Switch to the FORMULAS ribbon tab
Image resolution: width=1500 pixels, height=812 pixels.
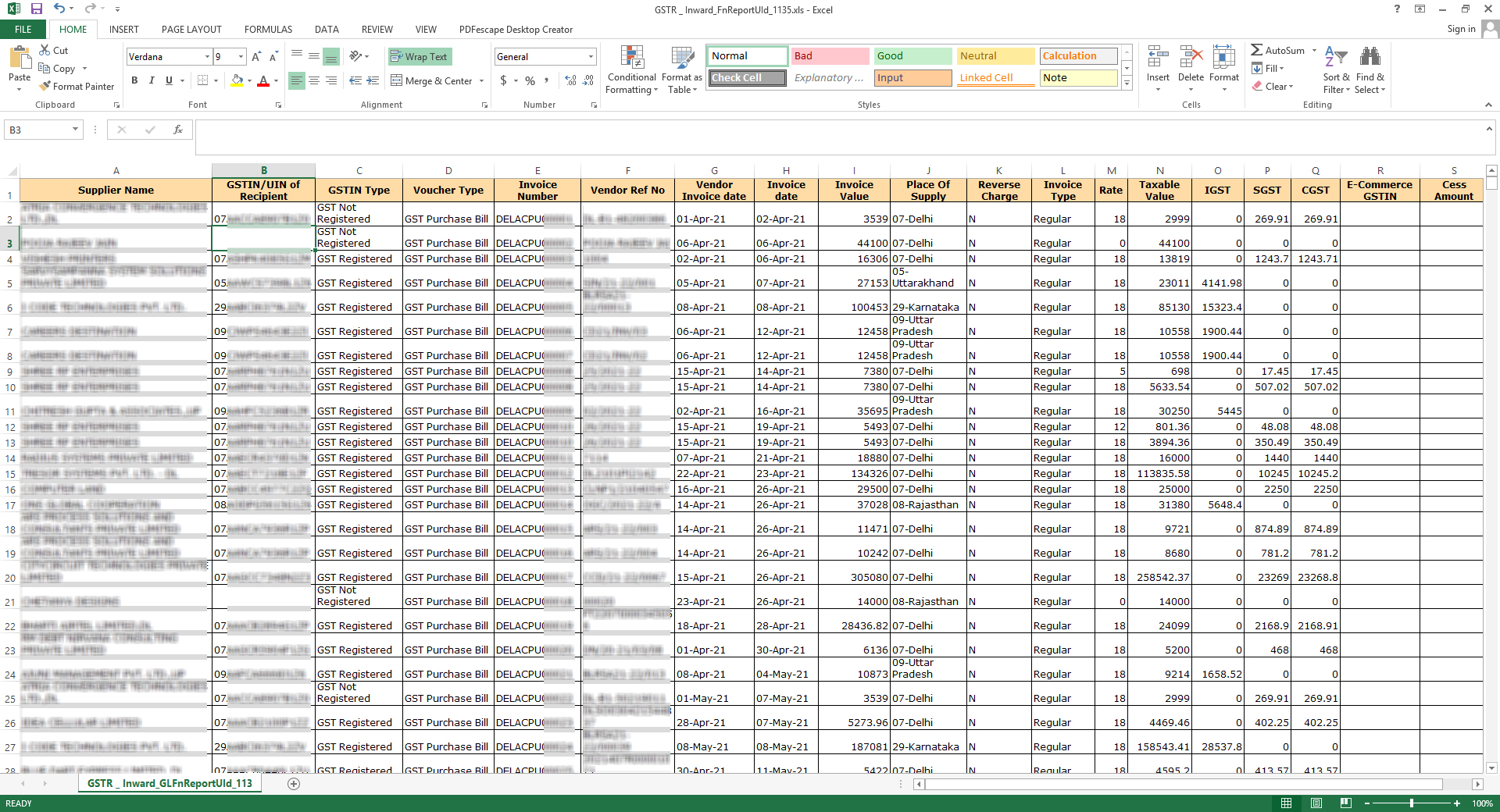[x=268, y=30]
